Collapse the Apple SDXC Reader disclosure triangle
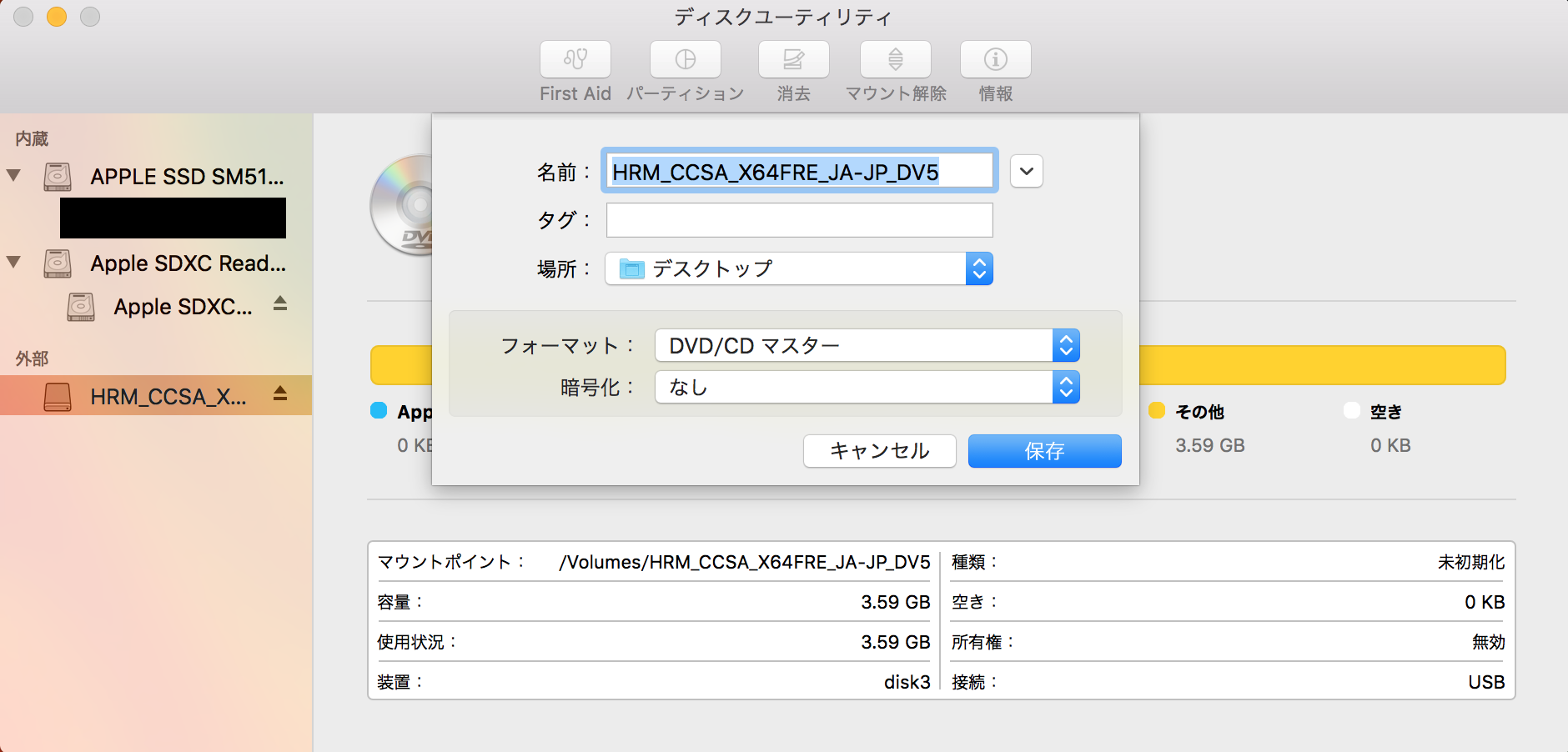The height and width of the screenshot is (752, 1568). (13, 263)
